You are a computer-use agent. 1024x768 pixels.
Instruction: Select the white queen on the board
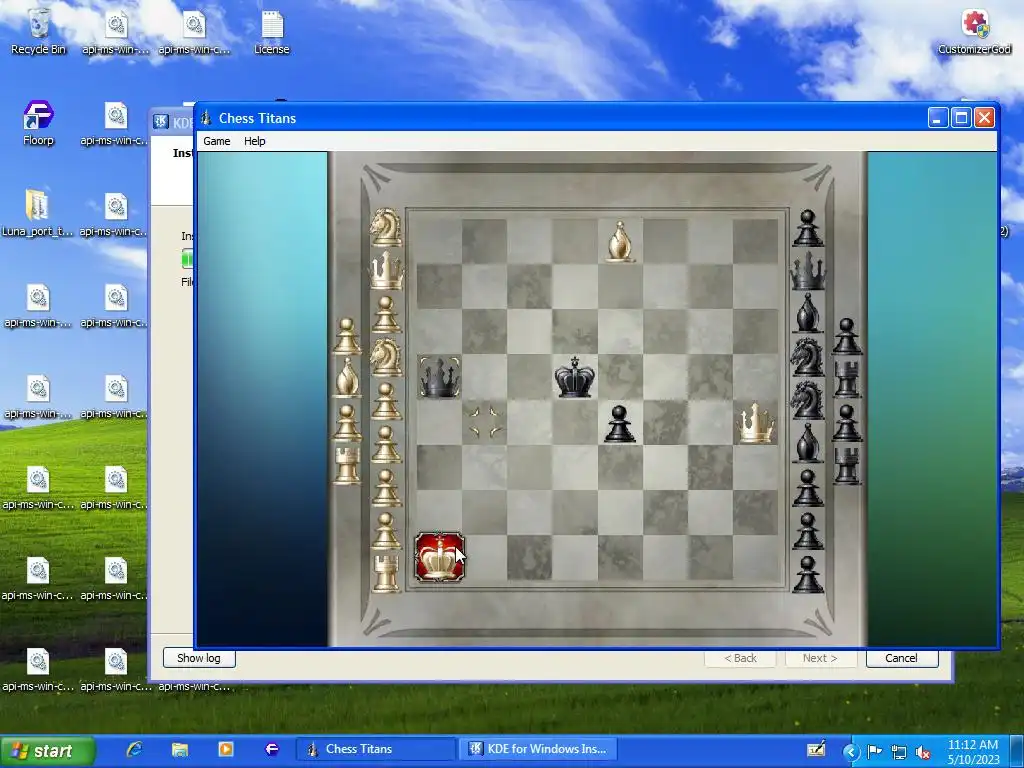point(756,423)
